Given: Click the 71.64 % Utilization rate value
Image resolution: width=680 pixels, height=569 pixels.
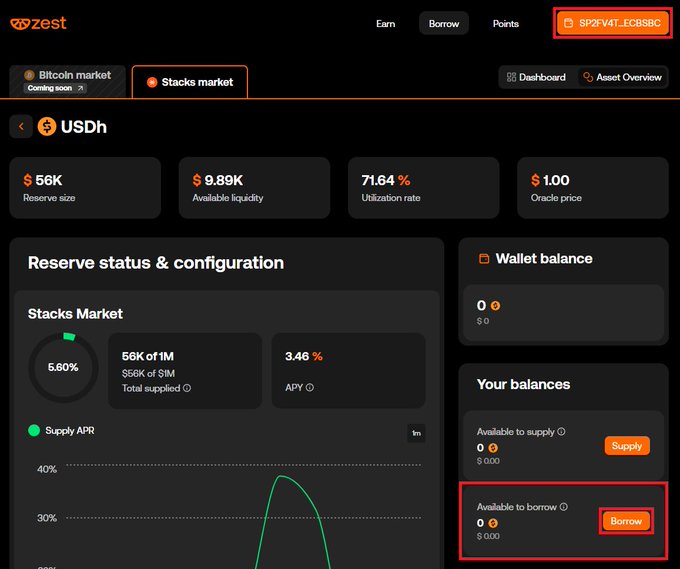Looking at the screenshot, I should click(x=386, y=180).
